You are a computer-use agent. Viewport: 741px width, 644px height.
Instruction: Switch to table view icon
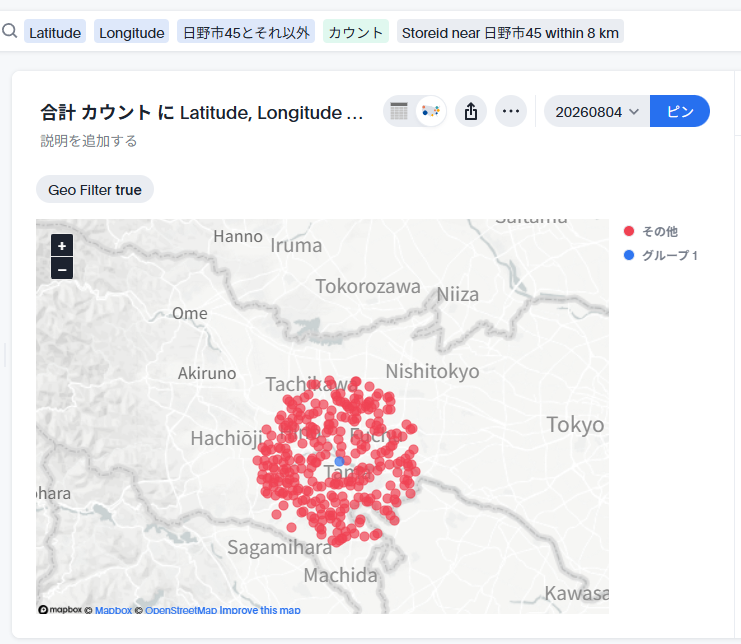tap(399, 112)
